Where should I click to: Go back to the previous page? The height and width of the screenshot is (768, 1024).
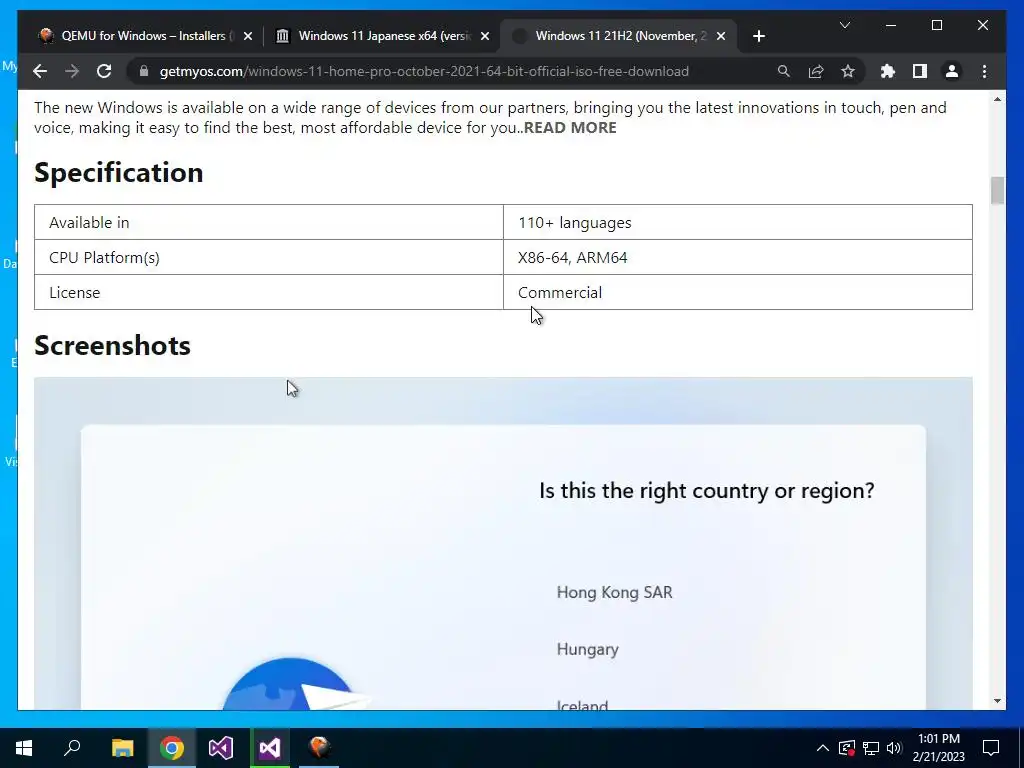pyautogui.click(x=40, y=71)
